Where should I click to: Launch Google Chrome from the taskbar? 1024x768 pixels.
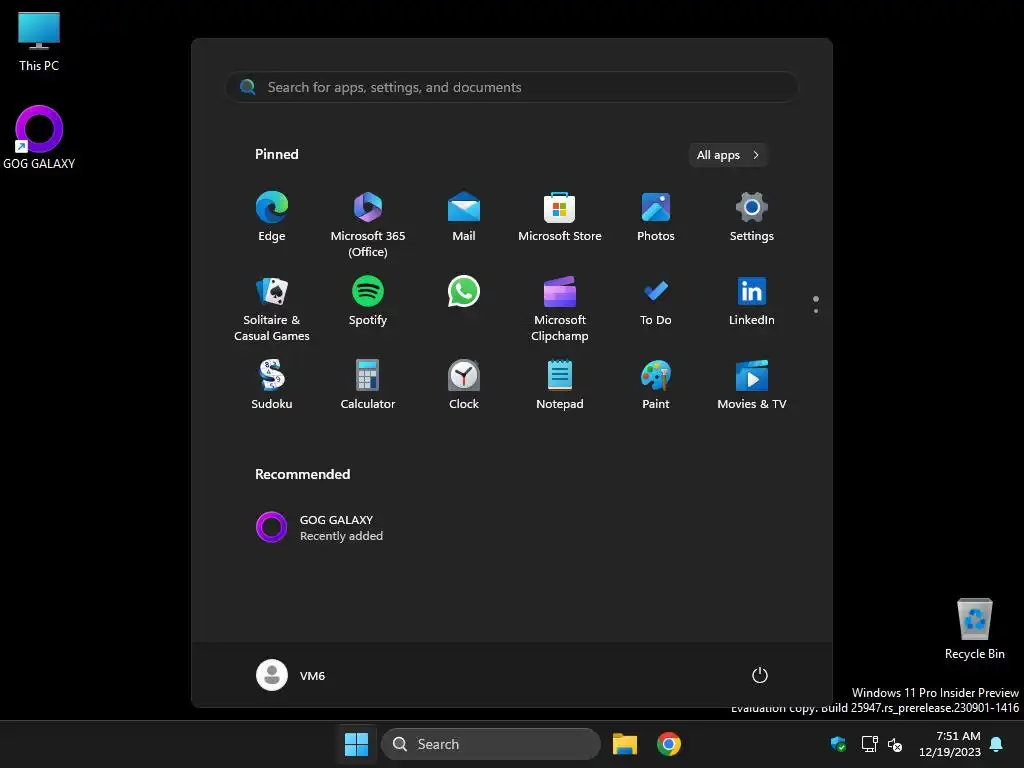tap(669, 744)
